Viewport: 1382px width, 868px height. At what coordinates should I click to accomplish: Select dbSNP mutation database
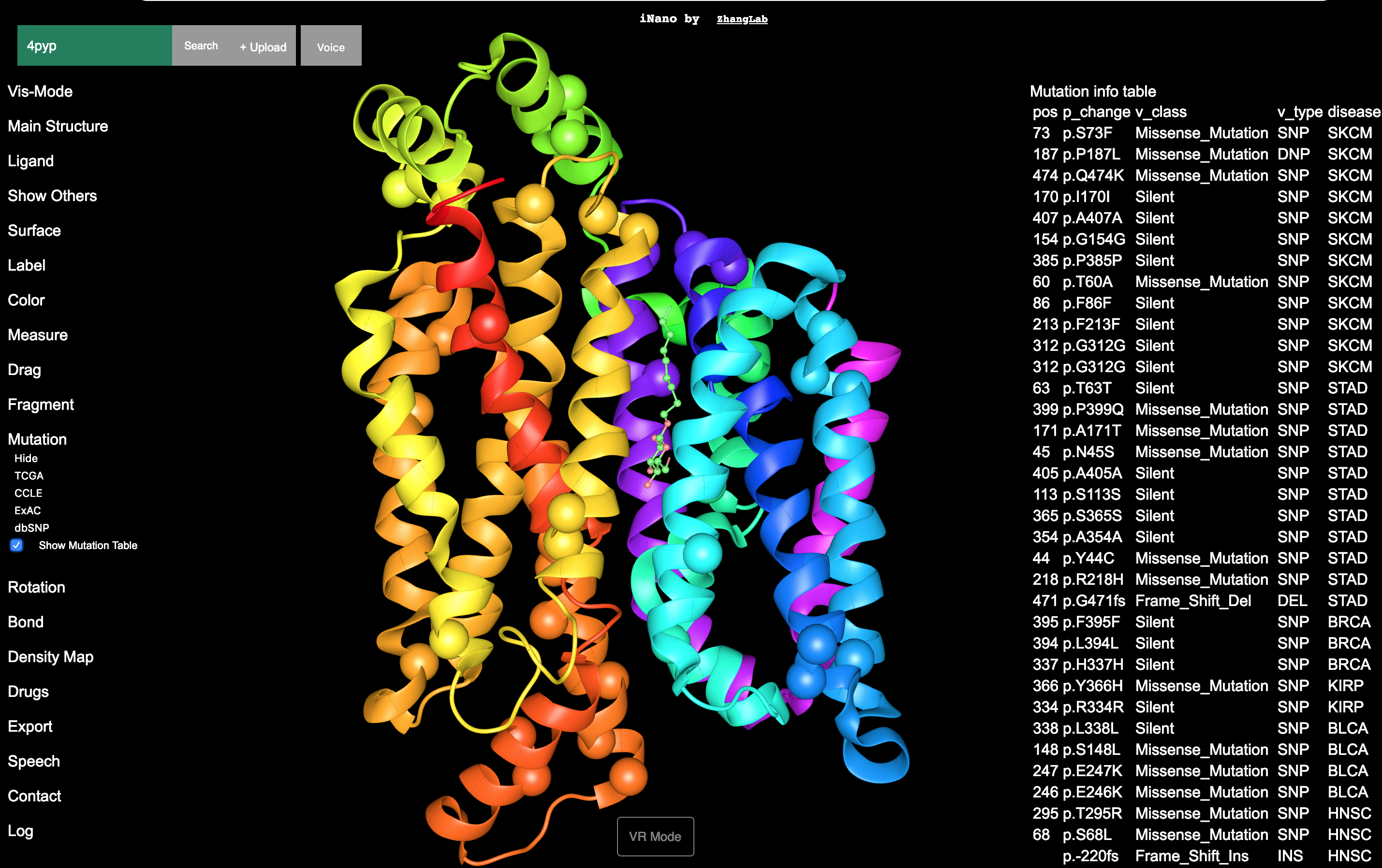[31, 528]
